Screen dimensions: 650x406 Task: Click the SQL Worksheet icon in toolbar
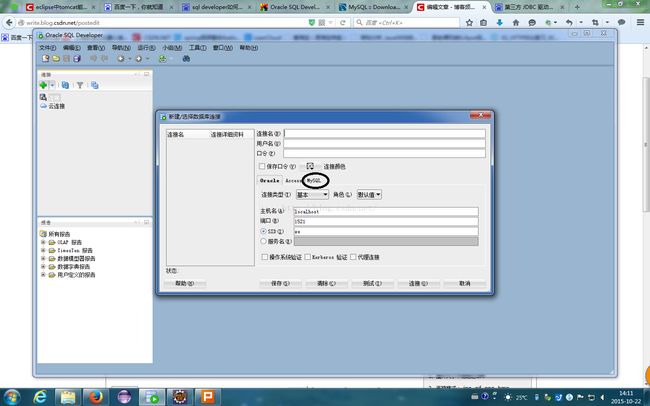pyautogui.click(x=163, y=59)
